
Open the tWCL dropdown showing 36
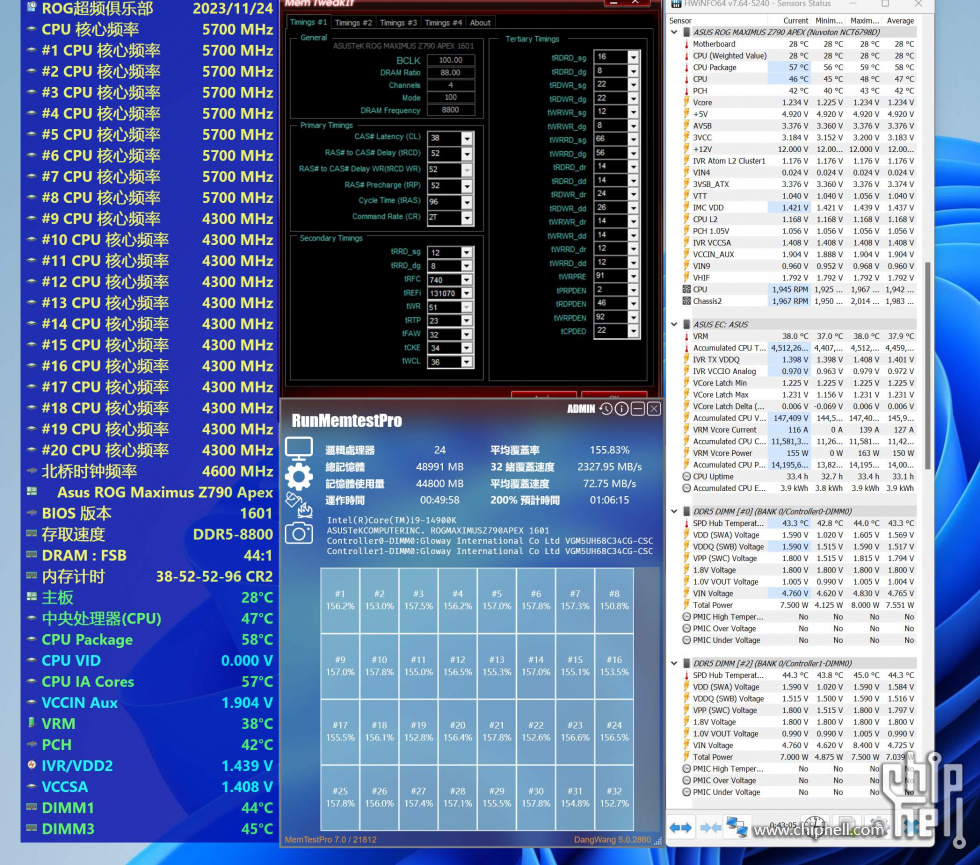(x=467, y=362)
